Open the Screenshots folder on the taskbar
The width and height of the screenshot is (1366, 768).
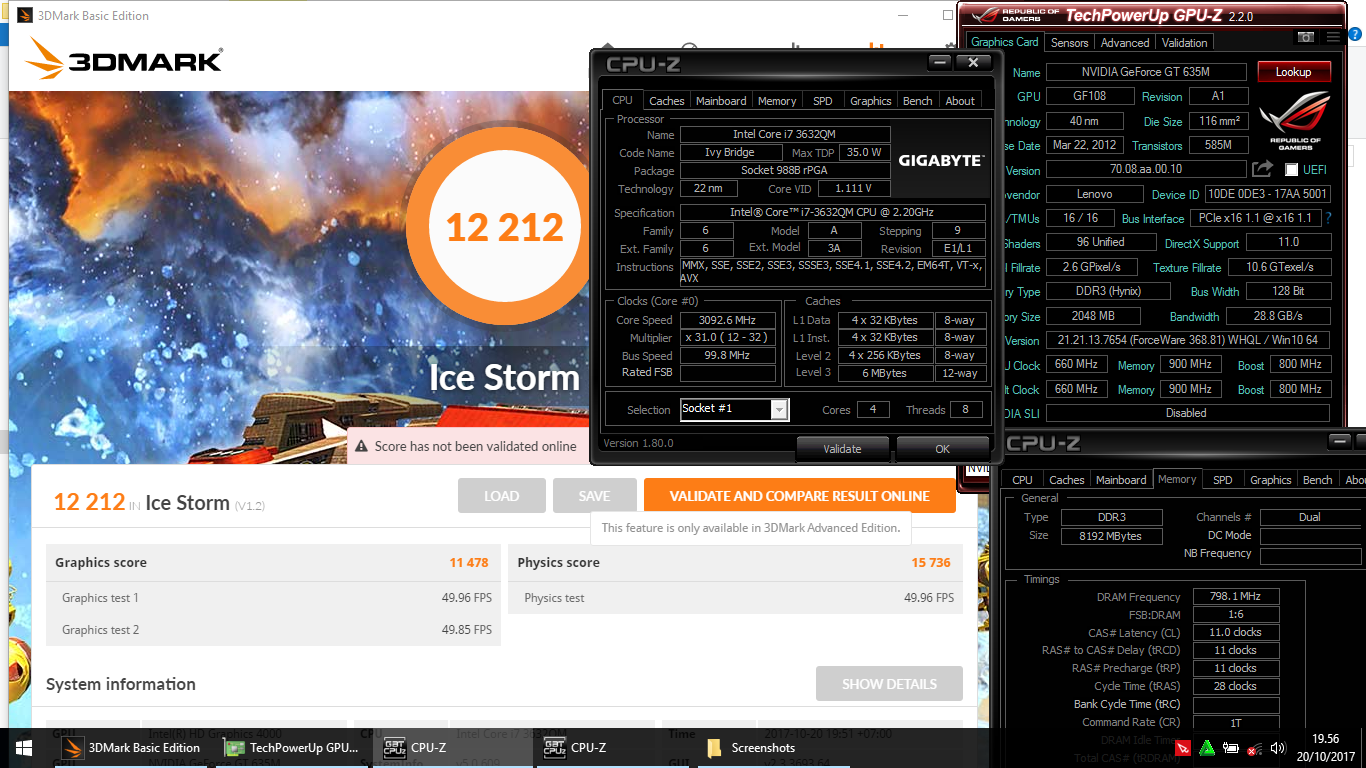tap(773, 747)
